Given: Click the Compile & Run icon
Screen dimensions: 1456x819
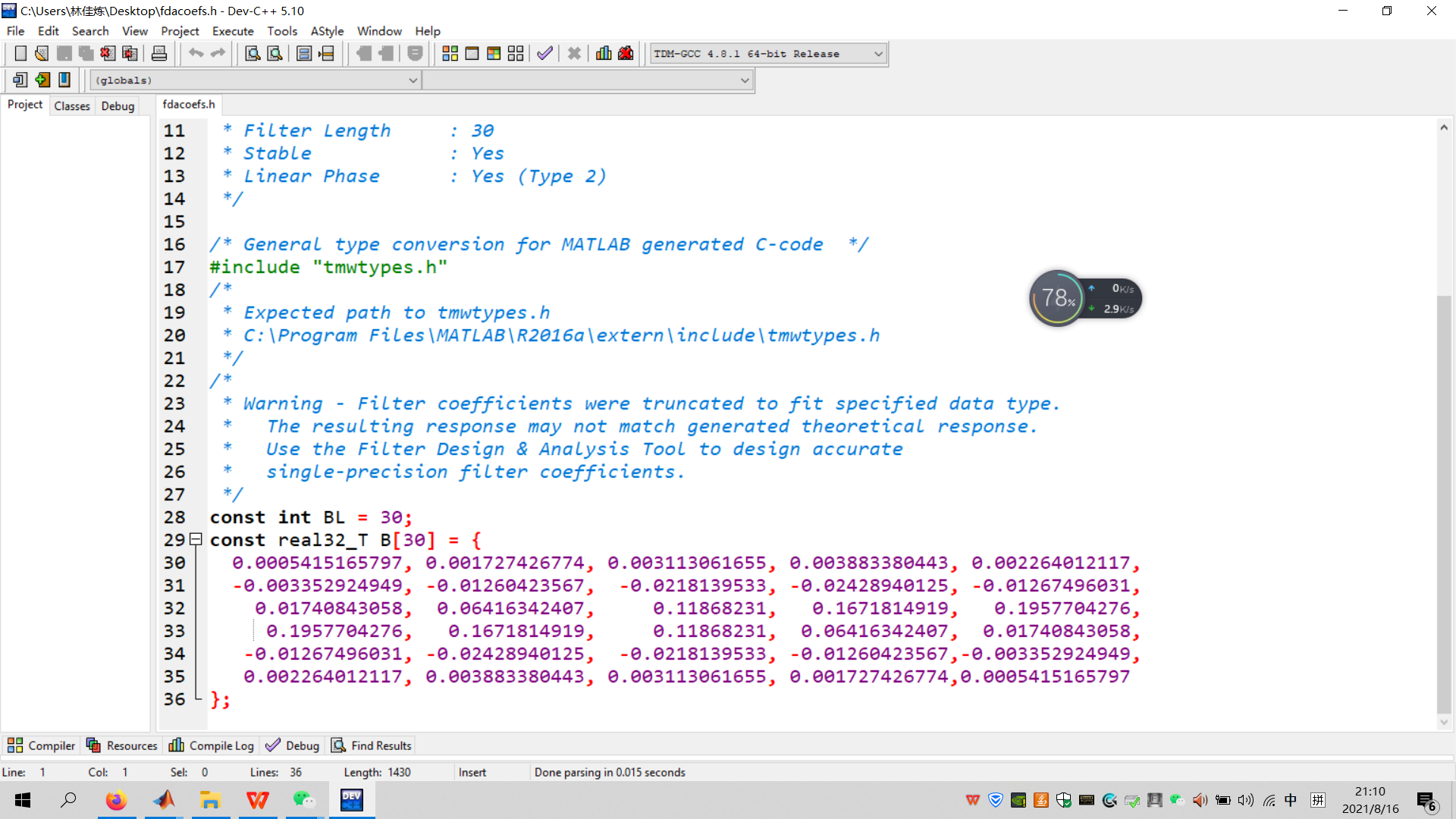Looking at the screenshot, I should tap(494, 53).
